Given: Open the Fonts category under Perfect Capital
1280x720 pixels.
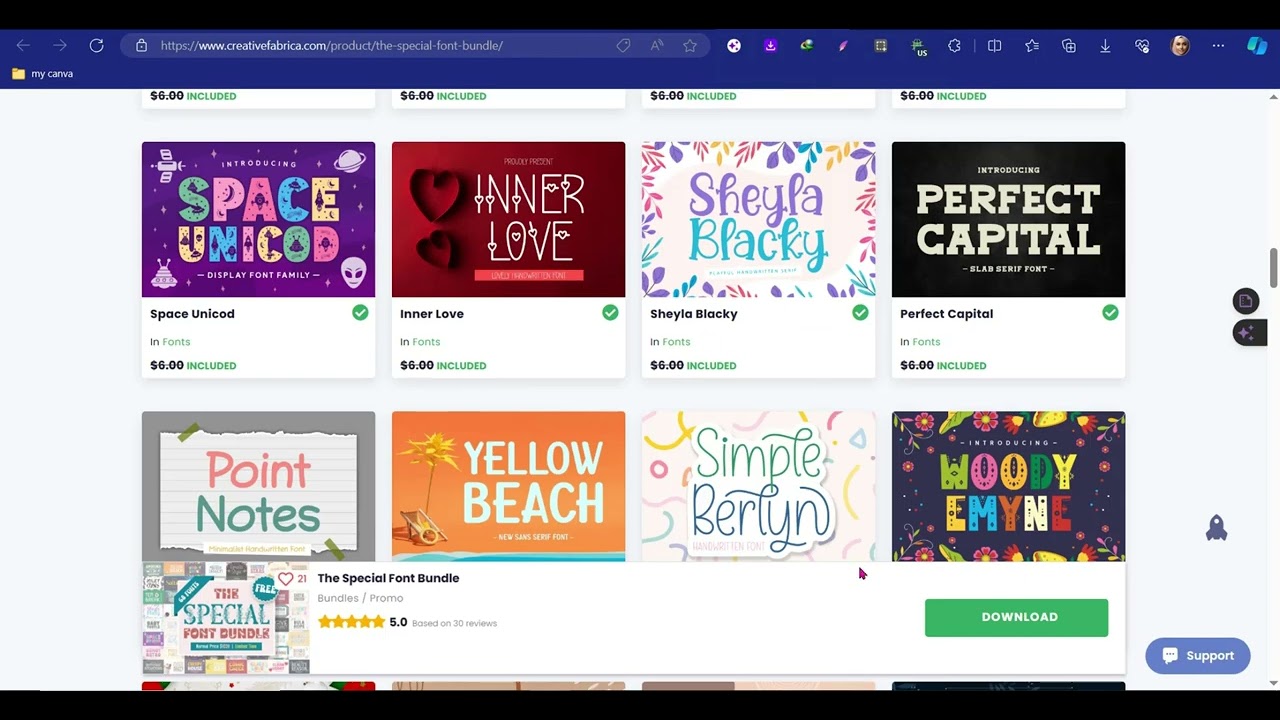Looking at the screenshot, I should (926, 342).
